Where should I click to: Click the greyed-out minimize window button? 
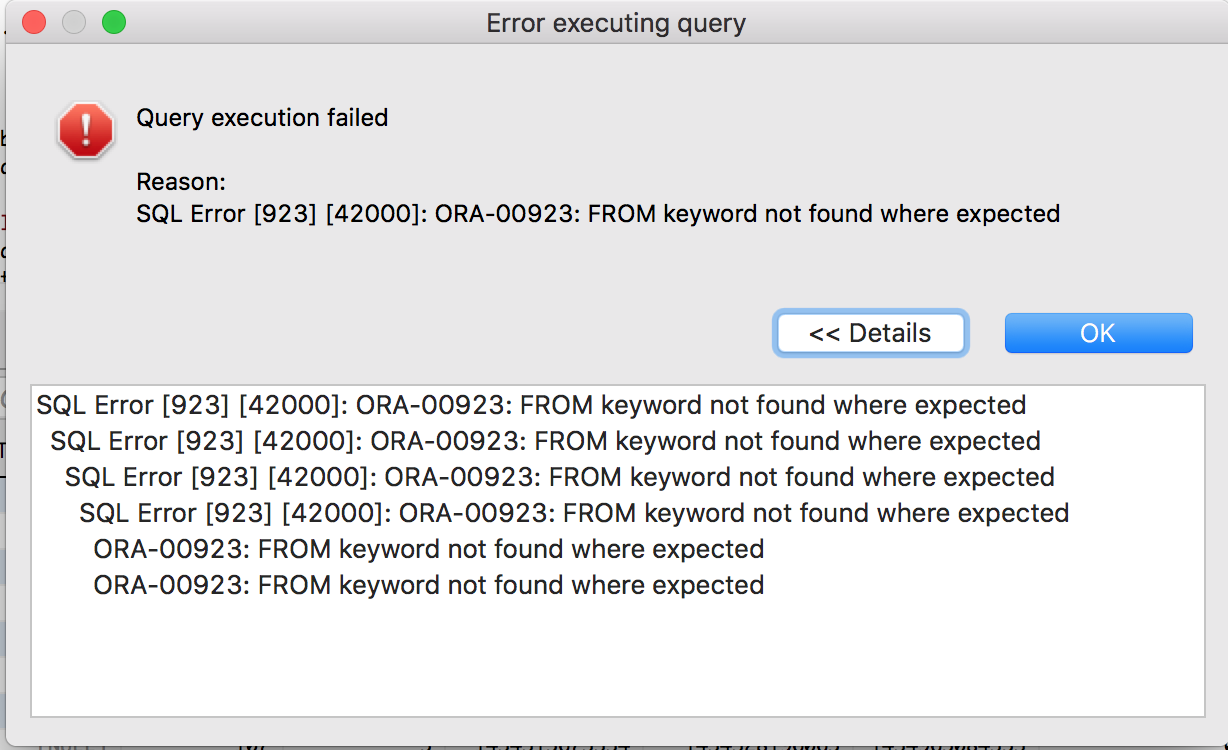click(x=74, y=22)
